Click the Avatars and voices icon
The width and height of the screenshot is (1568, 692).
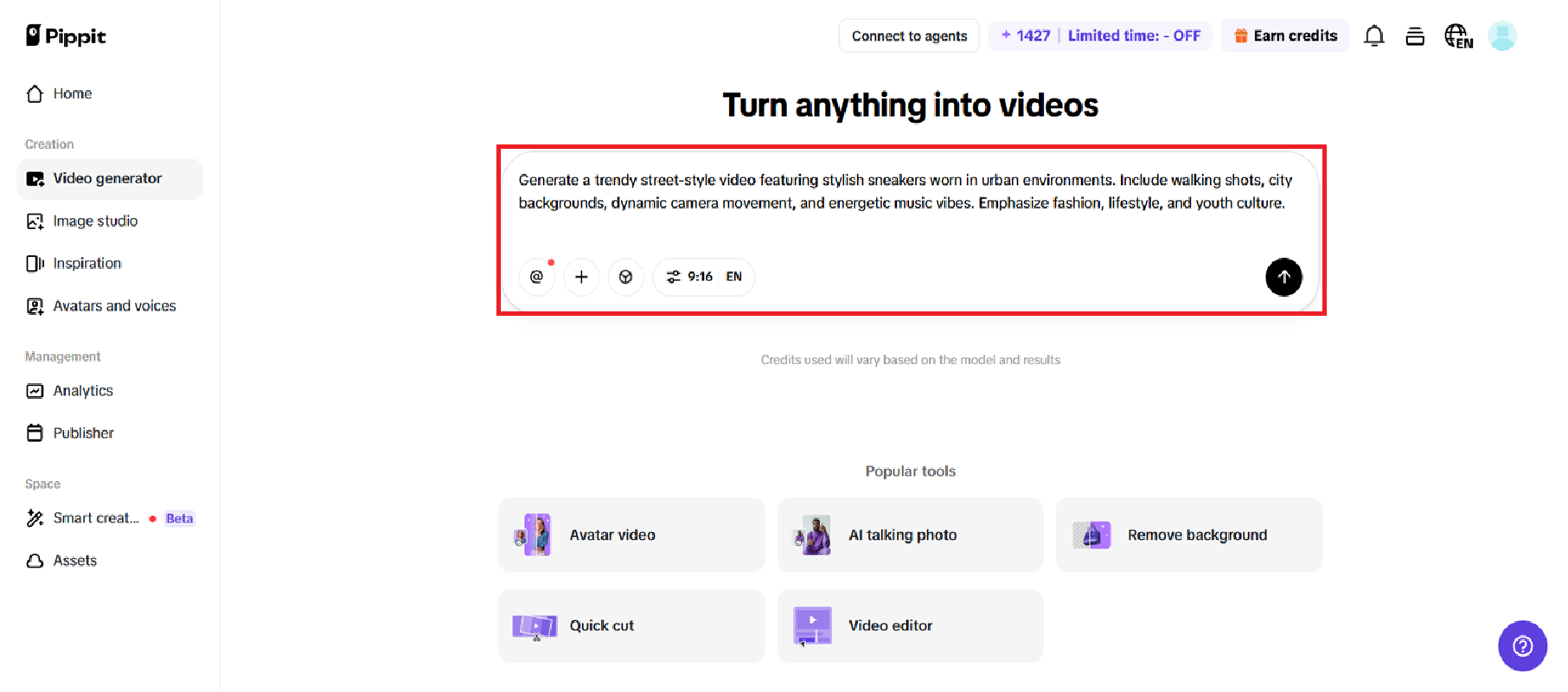(35, 306)
